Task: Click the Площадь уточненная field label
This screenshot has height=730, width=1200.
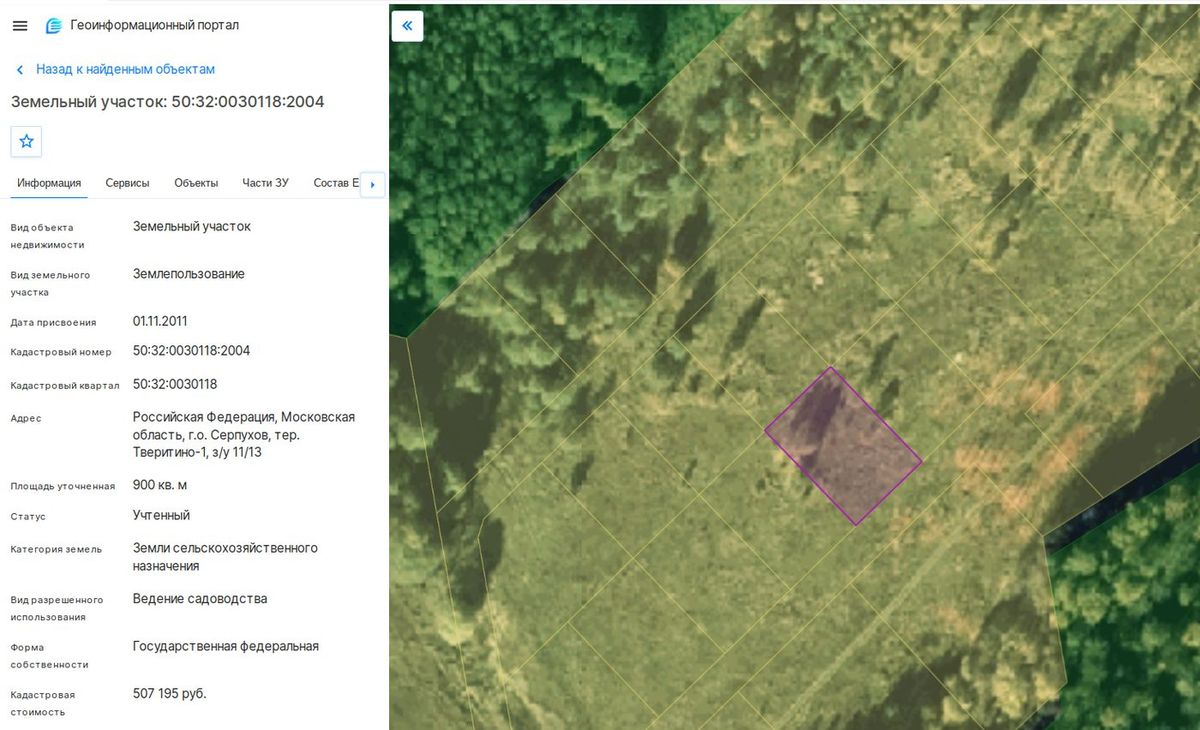Action: click(63, 486)
